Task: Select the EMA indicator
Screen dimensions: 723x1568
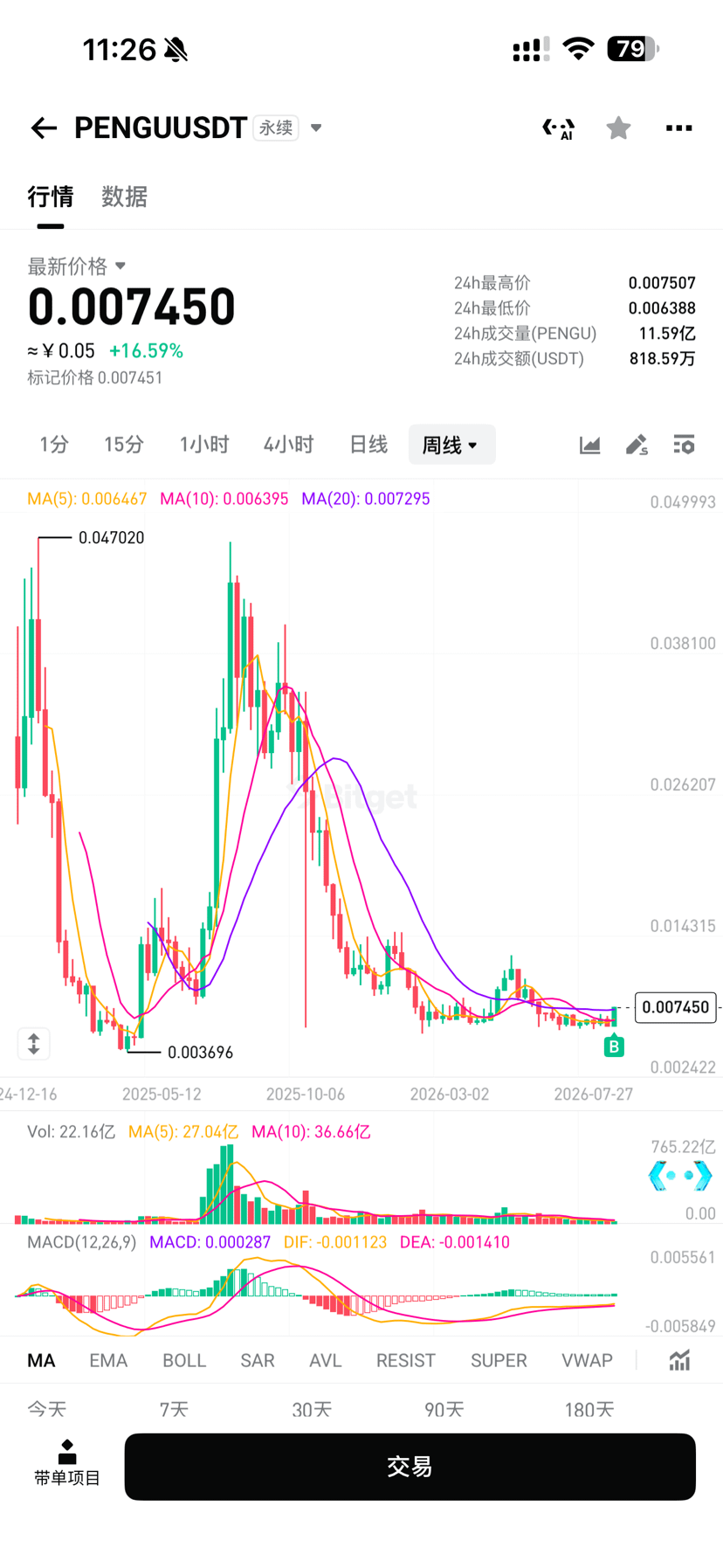Action: point(108,1360)
